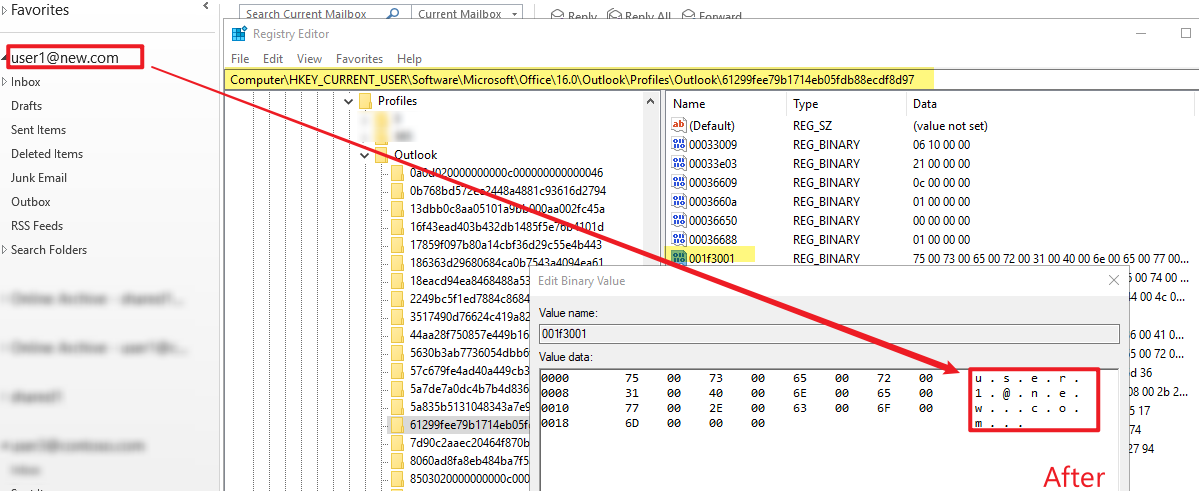
Task: Click folder icon of key 3517490d76624c419a82
Action: [x=397, y=317]
